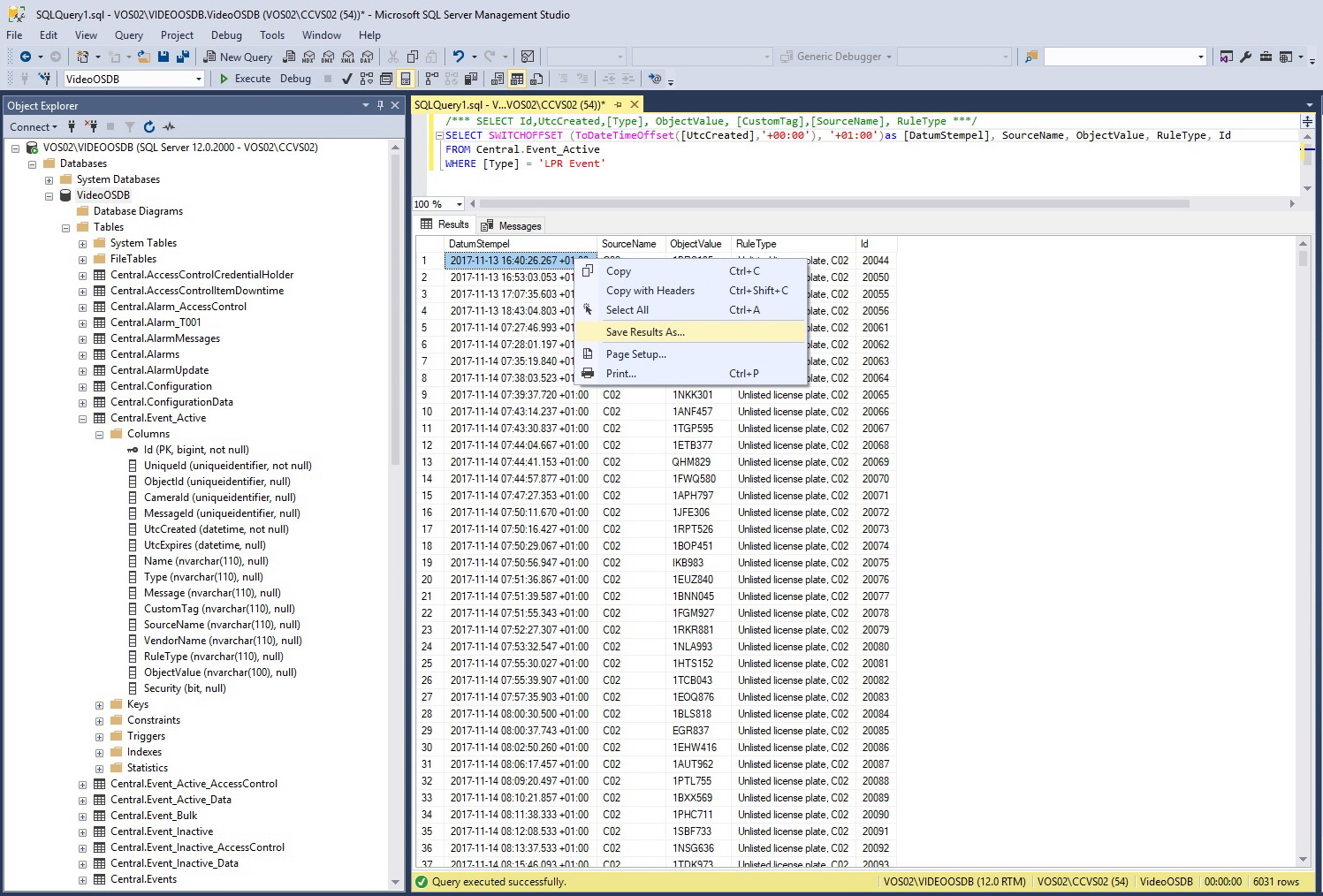Expand the Keys folder node

click(x=99, y=705)
